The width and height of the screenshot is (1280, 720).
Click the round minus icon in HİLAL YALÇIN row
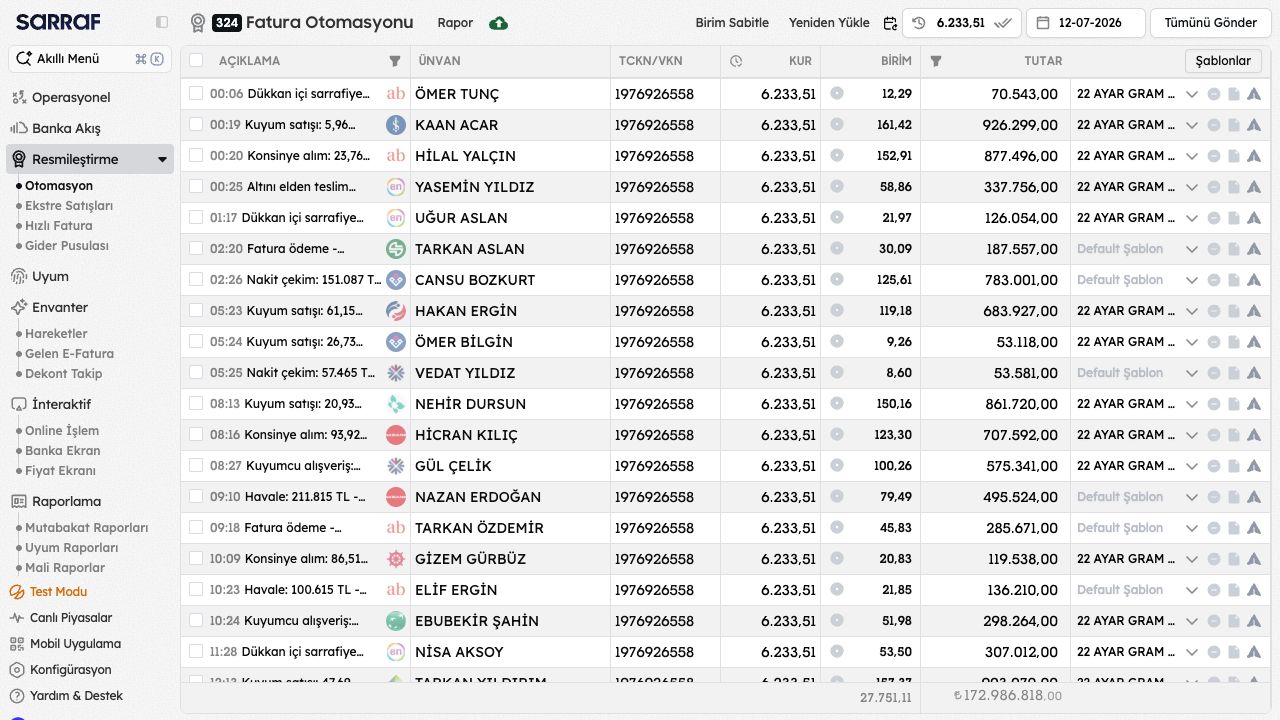tap(1214, 156)
